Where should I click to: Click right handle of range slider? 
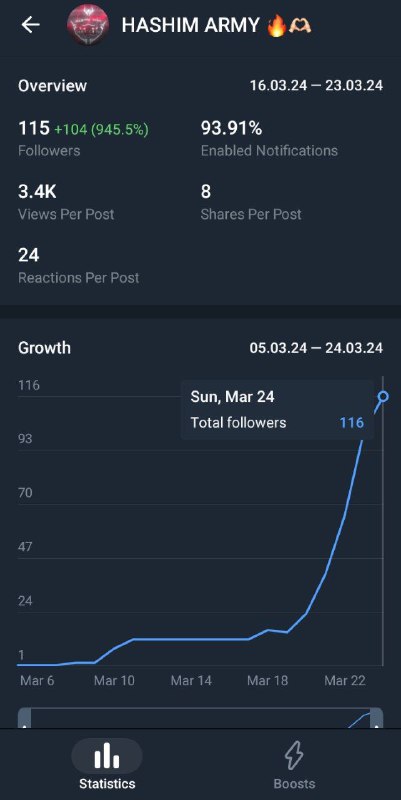tap(377, 718)
